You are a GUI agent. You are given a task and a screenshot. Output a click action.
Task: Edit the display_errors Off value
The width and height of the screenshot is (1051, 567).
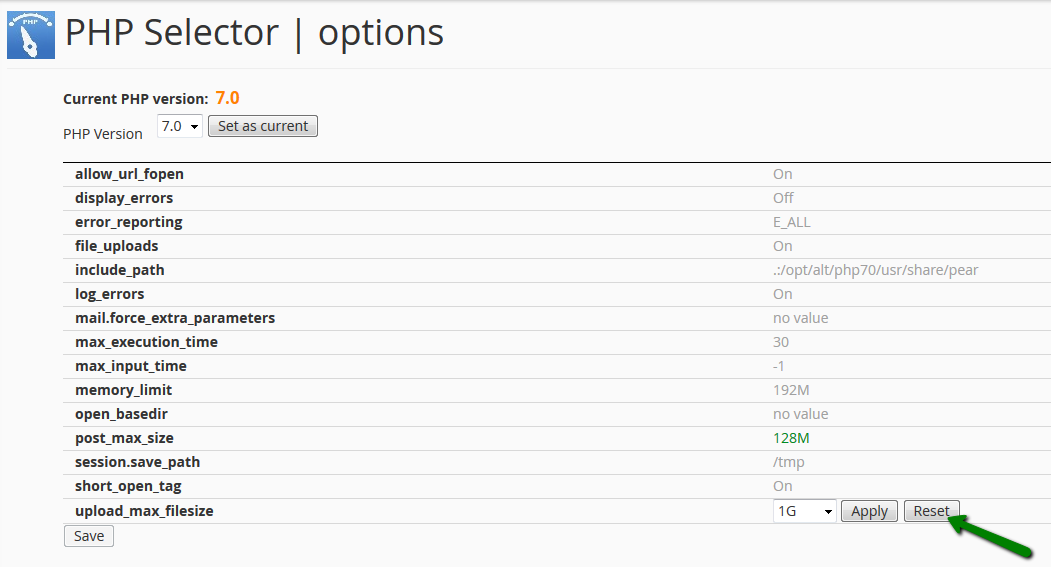coord(783,198)
